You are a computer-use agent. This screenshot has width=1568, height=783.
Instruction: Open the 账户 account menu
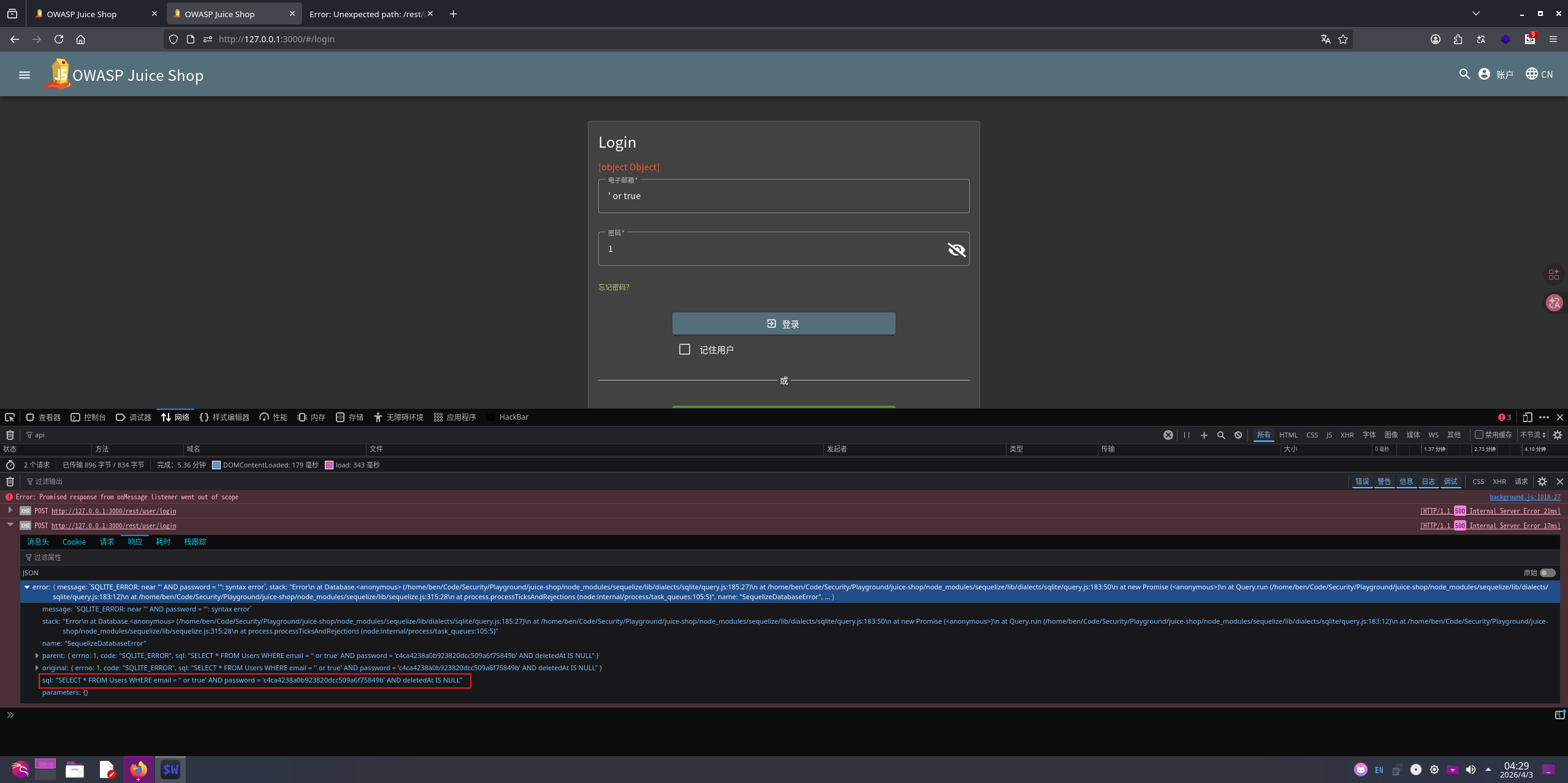(1496, 74)
